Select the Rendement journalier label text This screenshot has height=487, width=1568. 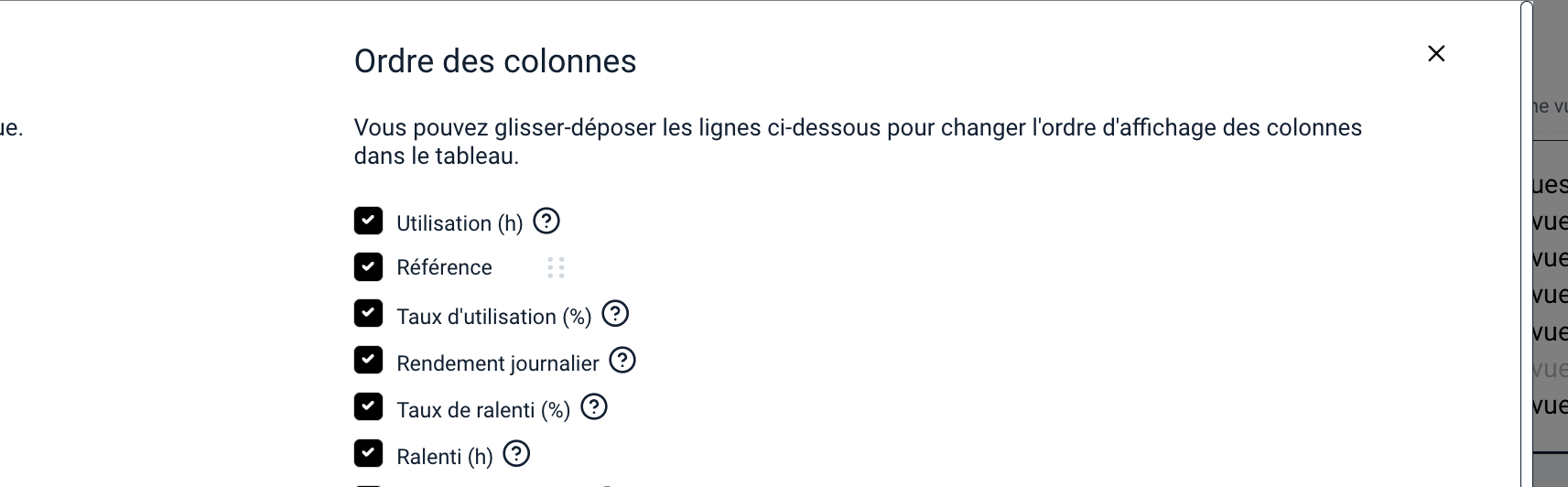(498, 363)
